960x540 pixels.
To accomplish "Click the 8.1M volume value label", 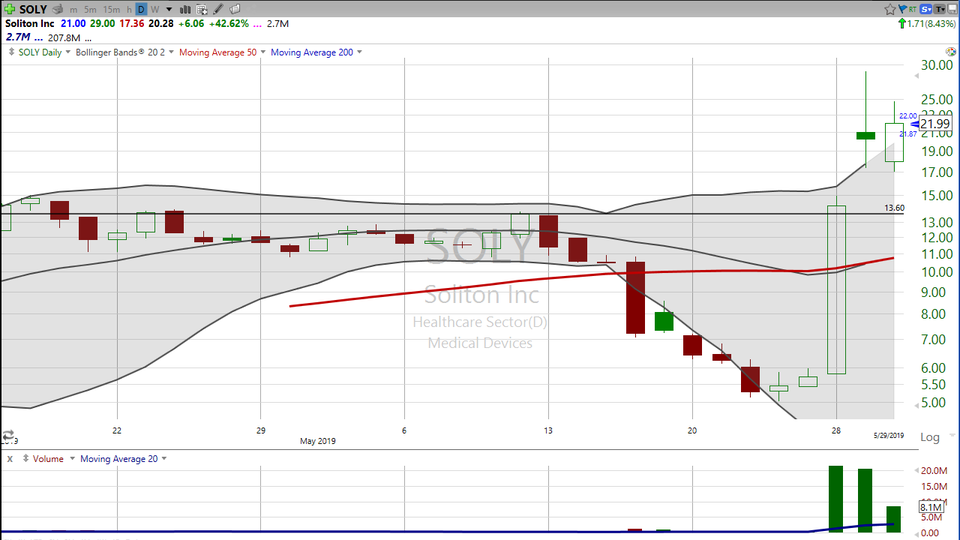I will pyautogui.click(x=931, y=507).
